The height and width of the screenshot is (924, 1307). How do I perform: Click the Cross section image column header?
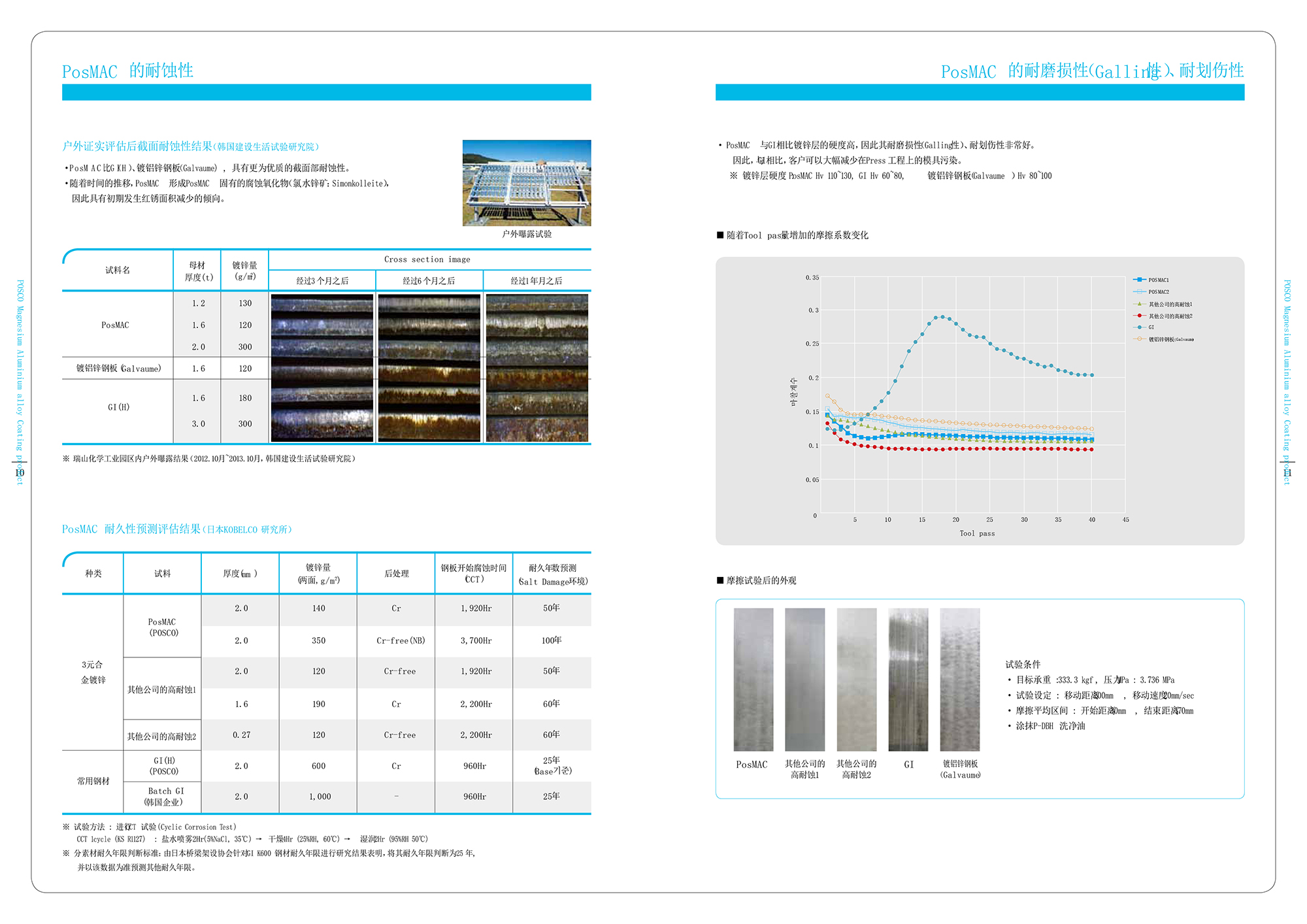(427, 259)
